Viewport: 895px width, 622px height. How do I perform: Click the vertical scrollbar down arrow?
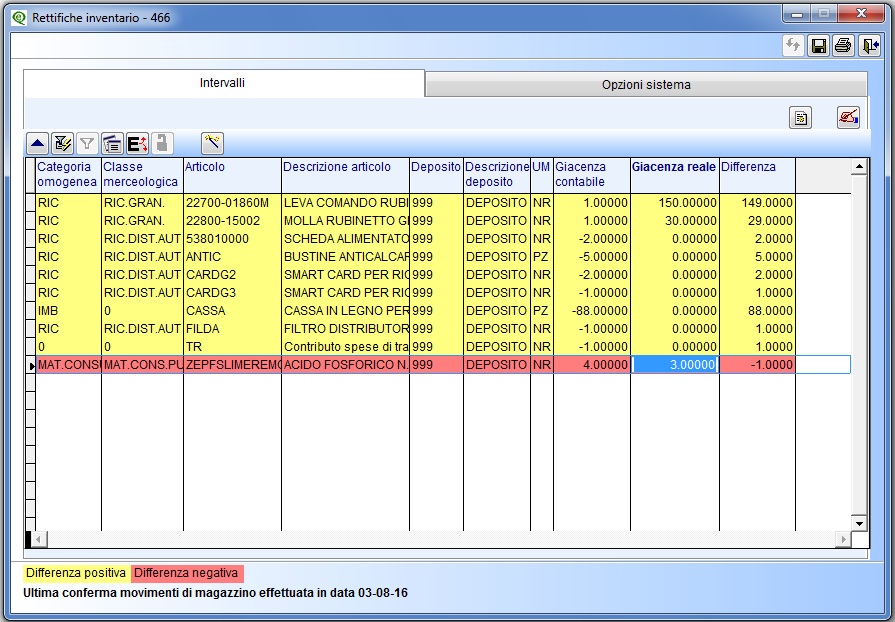tap(858, 523)
